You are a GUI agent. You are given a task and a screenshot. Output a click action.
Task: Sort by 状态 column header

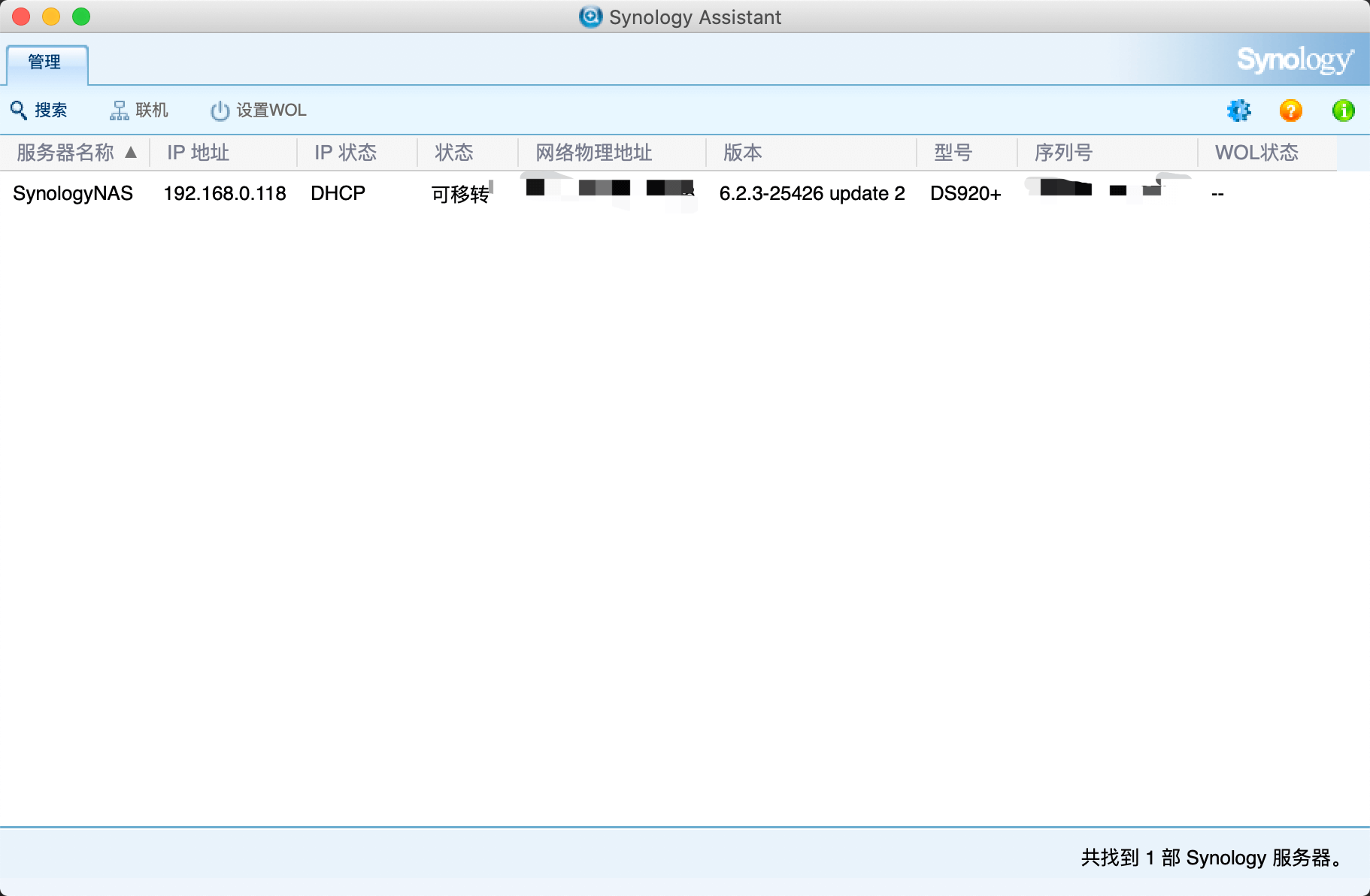coord(468,153)
